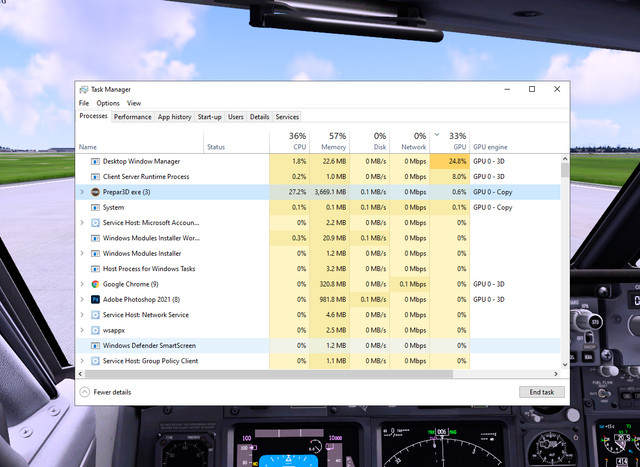The height and width of the screenshot is (467, 640).
Task: Click the horizontal scrollbar right arrow
Action: tap(556, 374)
